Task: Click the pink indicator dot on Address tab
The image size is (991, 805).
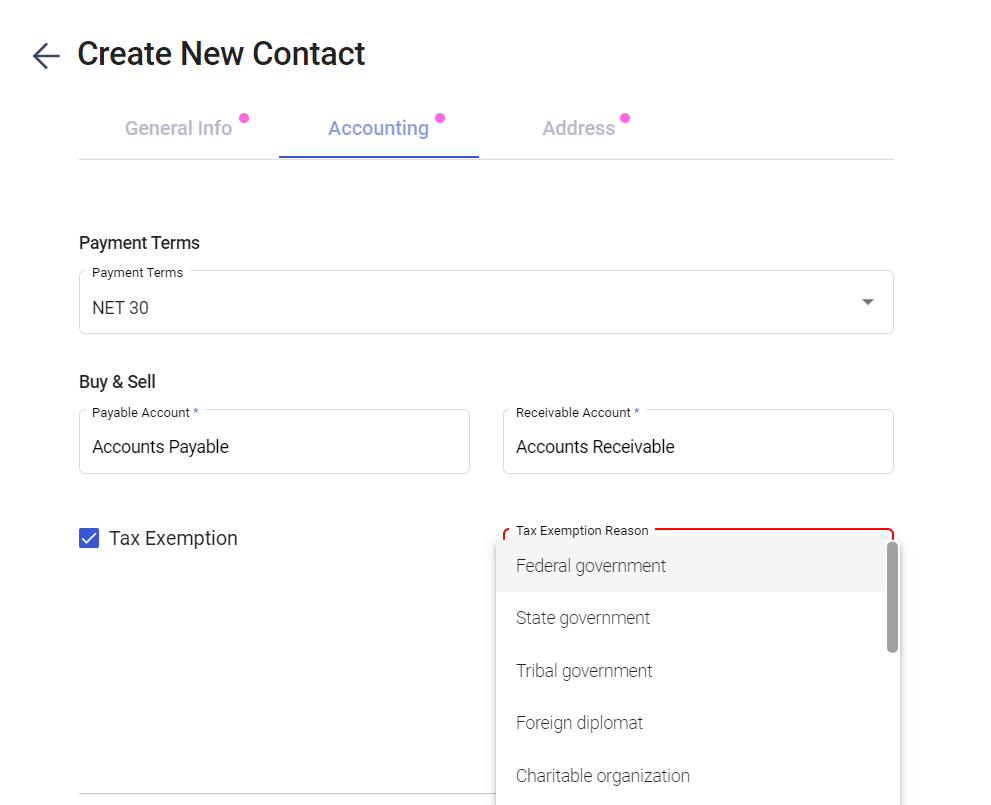Action: click(x=625, y=118)
